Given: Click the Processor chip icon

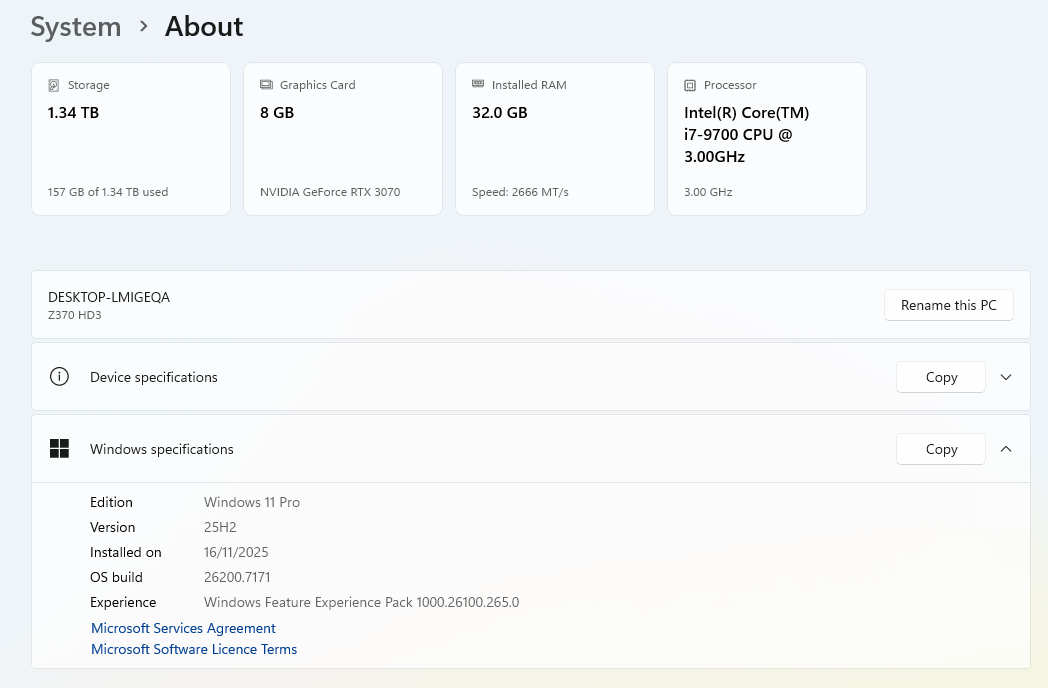Looking at the screenshot, I should tap(690, 85).
